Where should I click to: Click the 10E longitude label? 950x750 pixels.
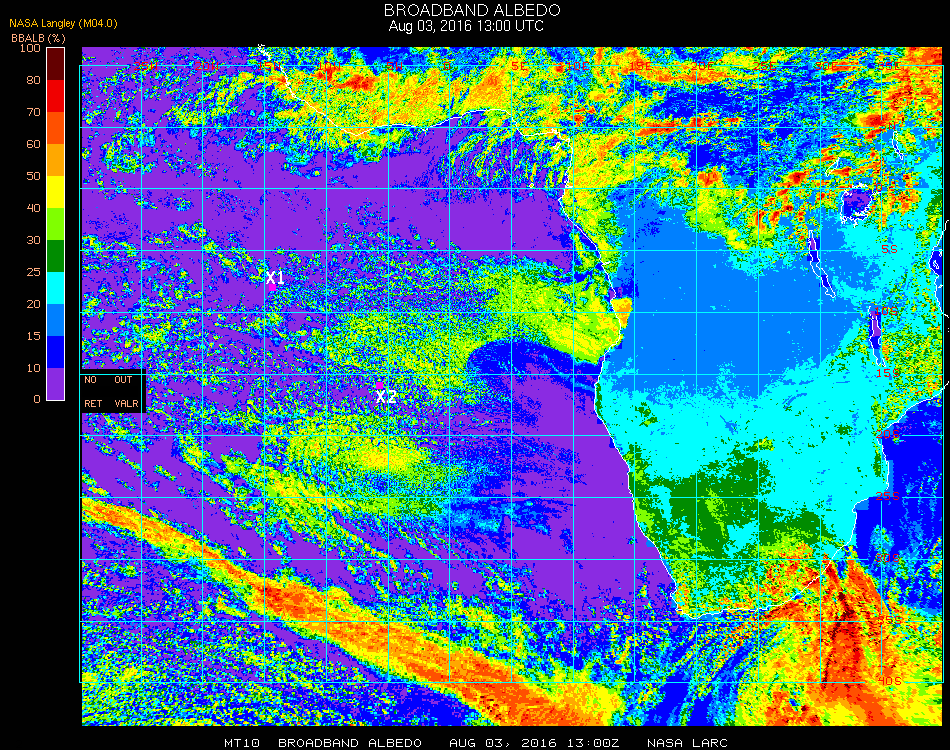click(x=577, y=66)
